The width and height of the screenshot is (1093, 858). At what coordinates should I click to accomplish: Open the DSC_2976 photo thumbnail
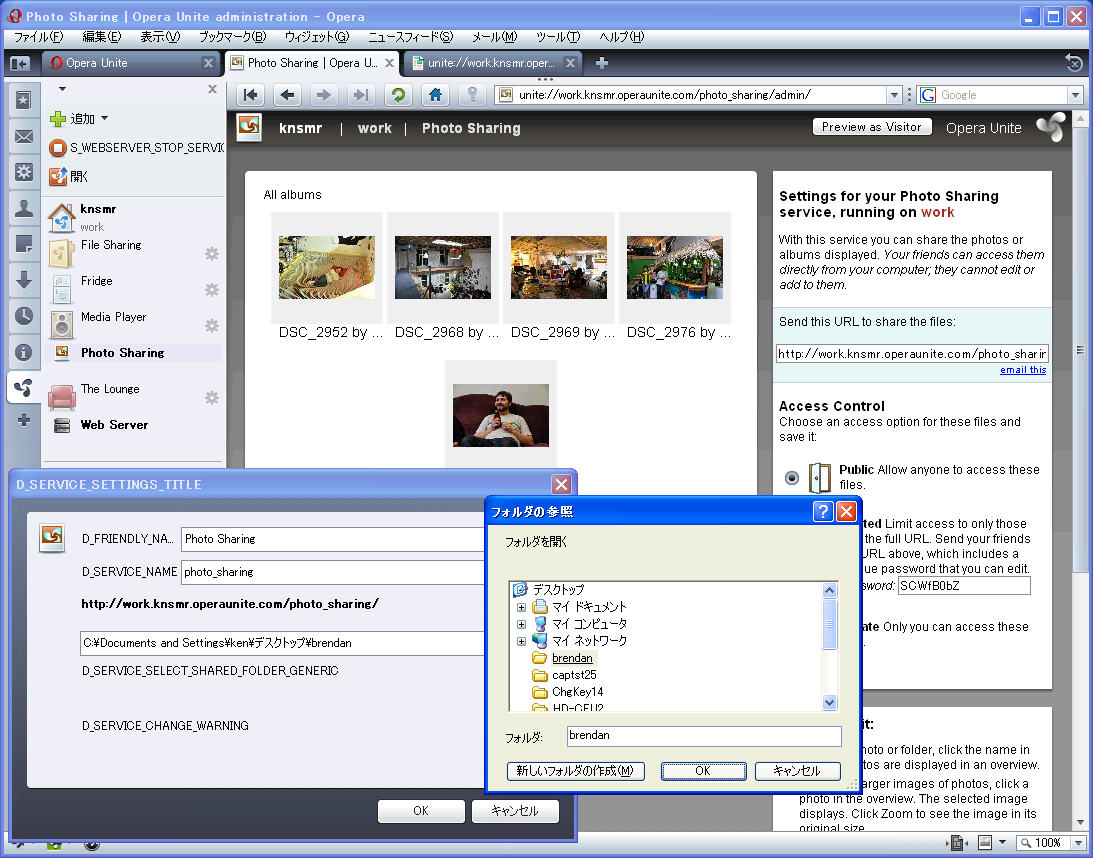[x=674, y=267]
